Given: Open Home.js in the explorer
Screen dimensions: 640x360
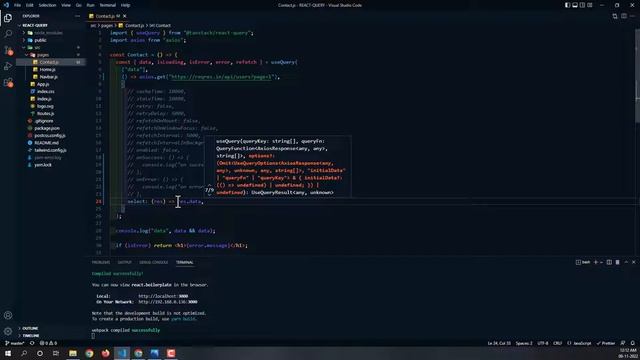Looking at the screenshot, I should tap(47, 69).
